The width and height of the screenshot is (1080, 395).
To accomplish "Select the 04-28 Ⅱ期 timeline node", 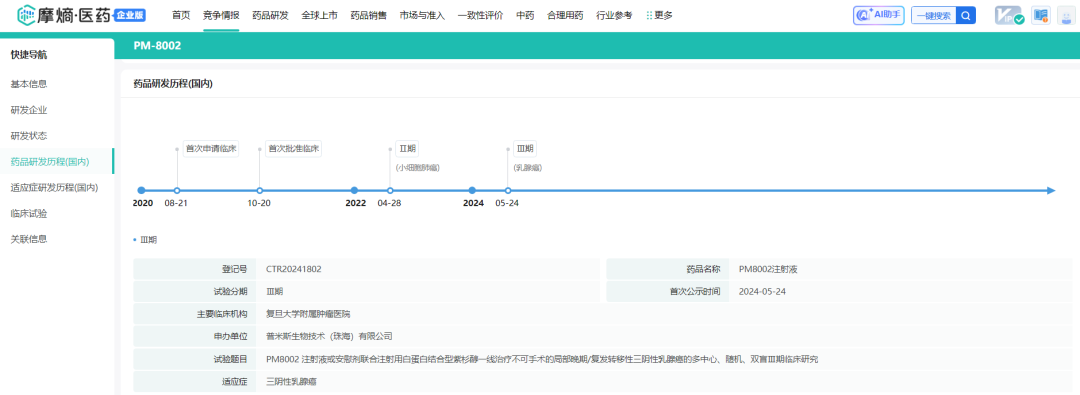I will [x=390, y=190].
